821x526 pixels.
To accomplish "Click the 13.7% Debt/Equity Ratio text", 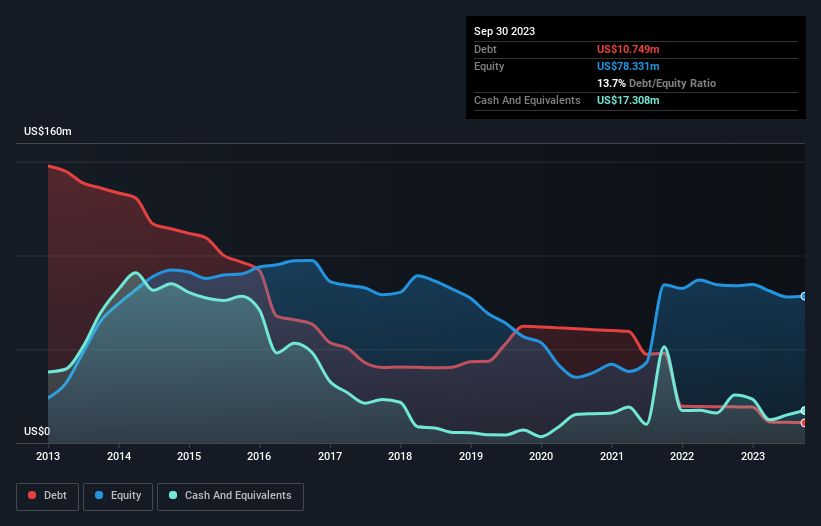I will click(x=656, y=83).
